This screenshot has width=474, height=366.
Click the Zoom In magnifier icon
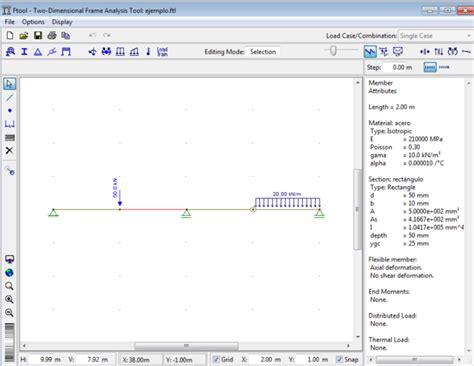9,299
